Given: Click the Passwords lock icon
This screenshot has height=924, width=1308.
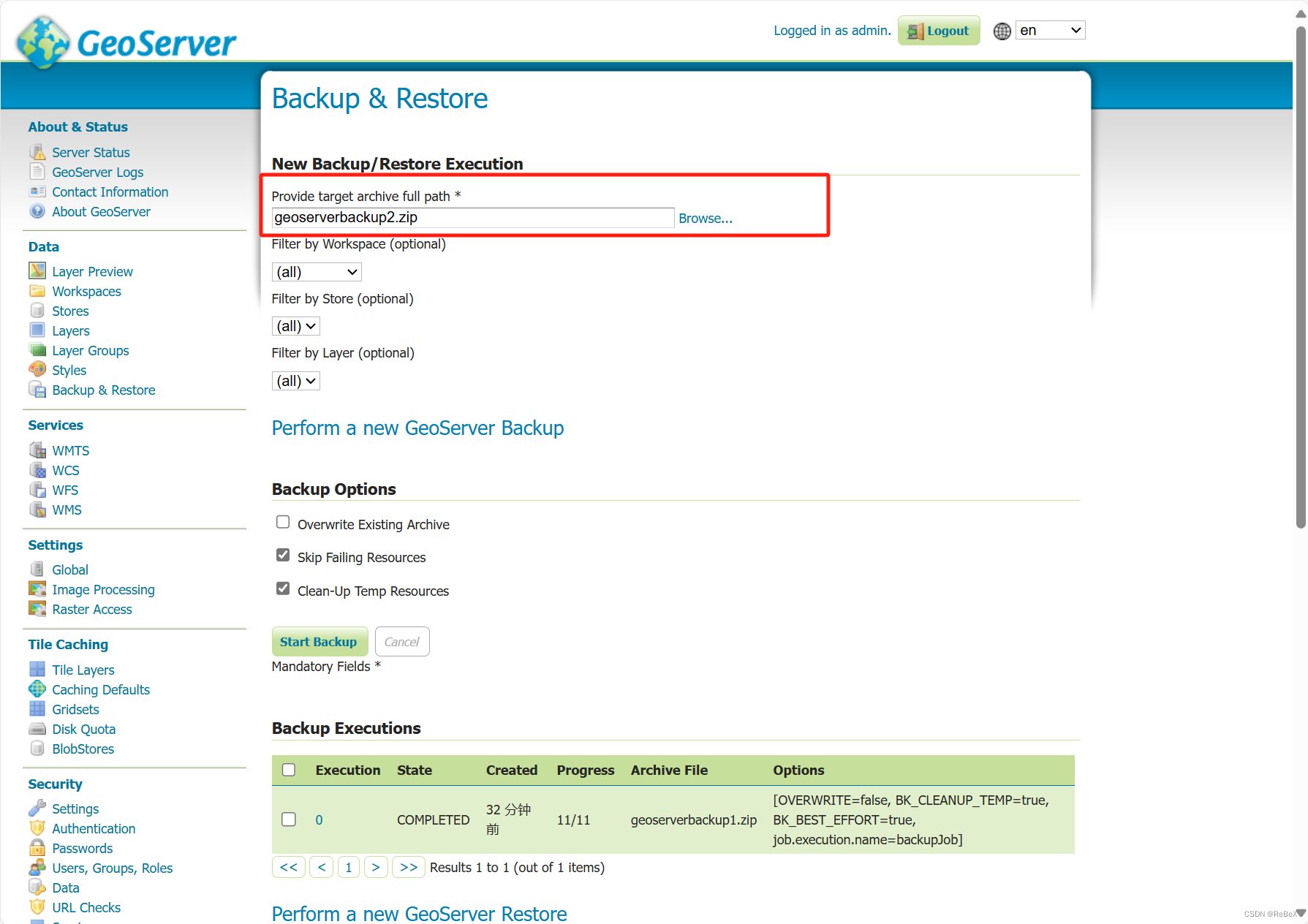Looking at the screenshot, I should (37, 848).
